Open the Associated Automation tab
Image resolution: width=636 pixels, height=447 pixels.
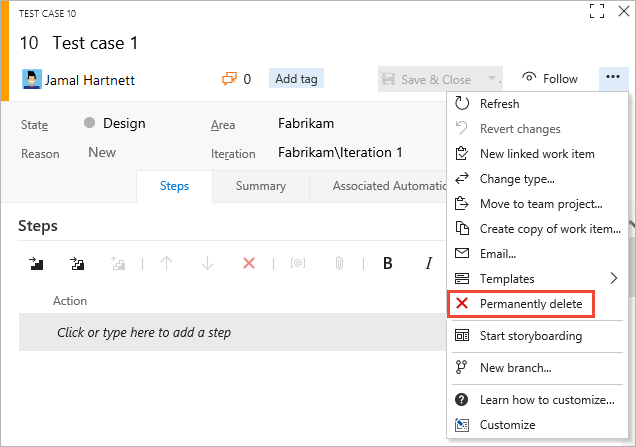pos(390,186)
